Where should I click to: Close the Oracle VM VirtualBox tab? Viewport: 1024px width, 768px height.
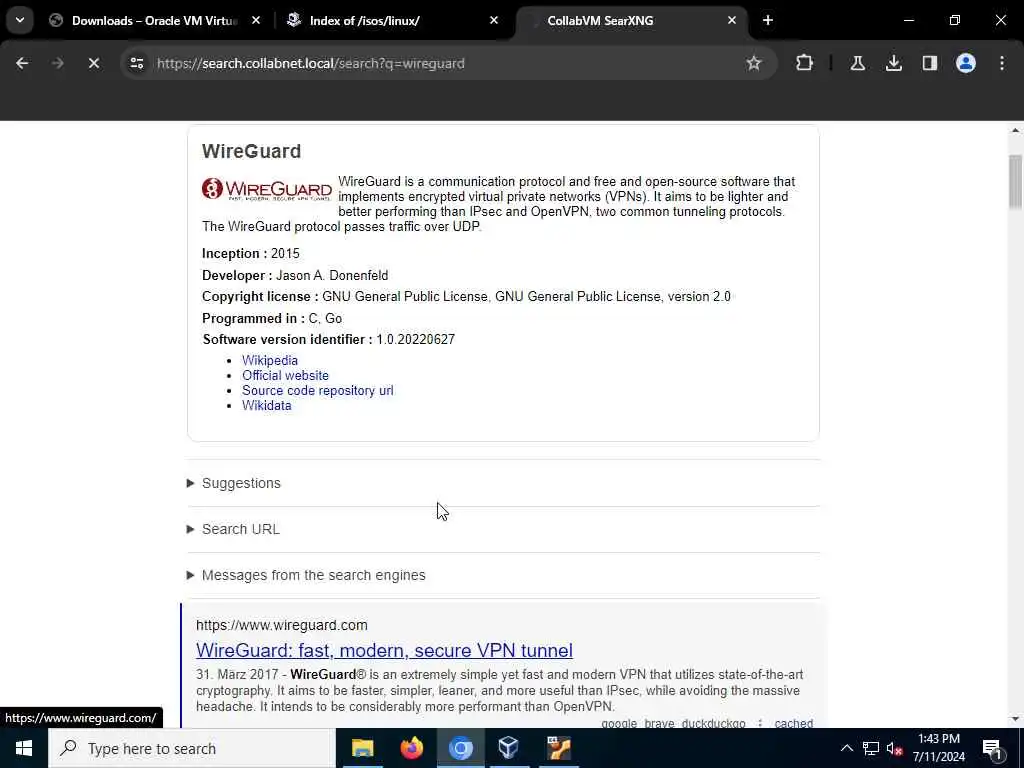(256, 20)
